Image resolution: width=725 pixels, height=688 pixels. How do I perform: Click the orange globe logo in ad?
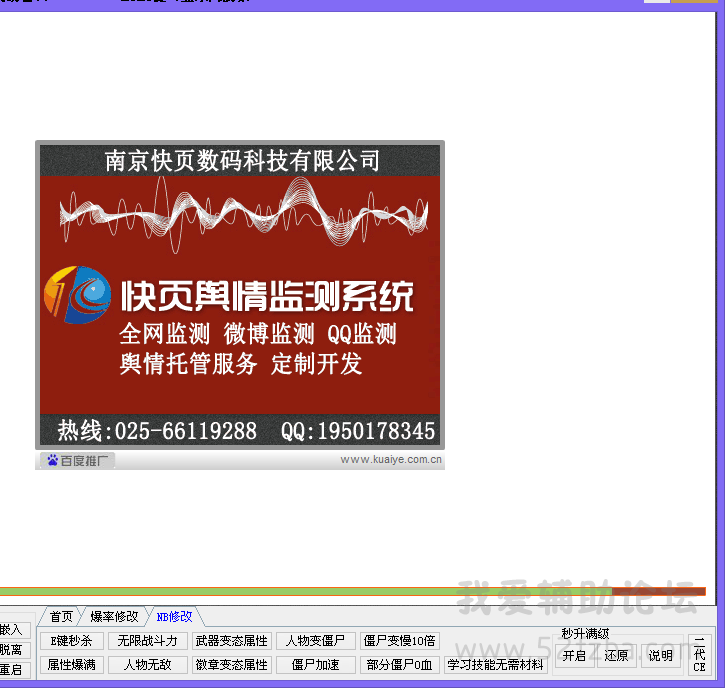coord(77,295)
